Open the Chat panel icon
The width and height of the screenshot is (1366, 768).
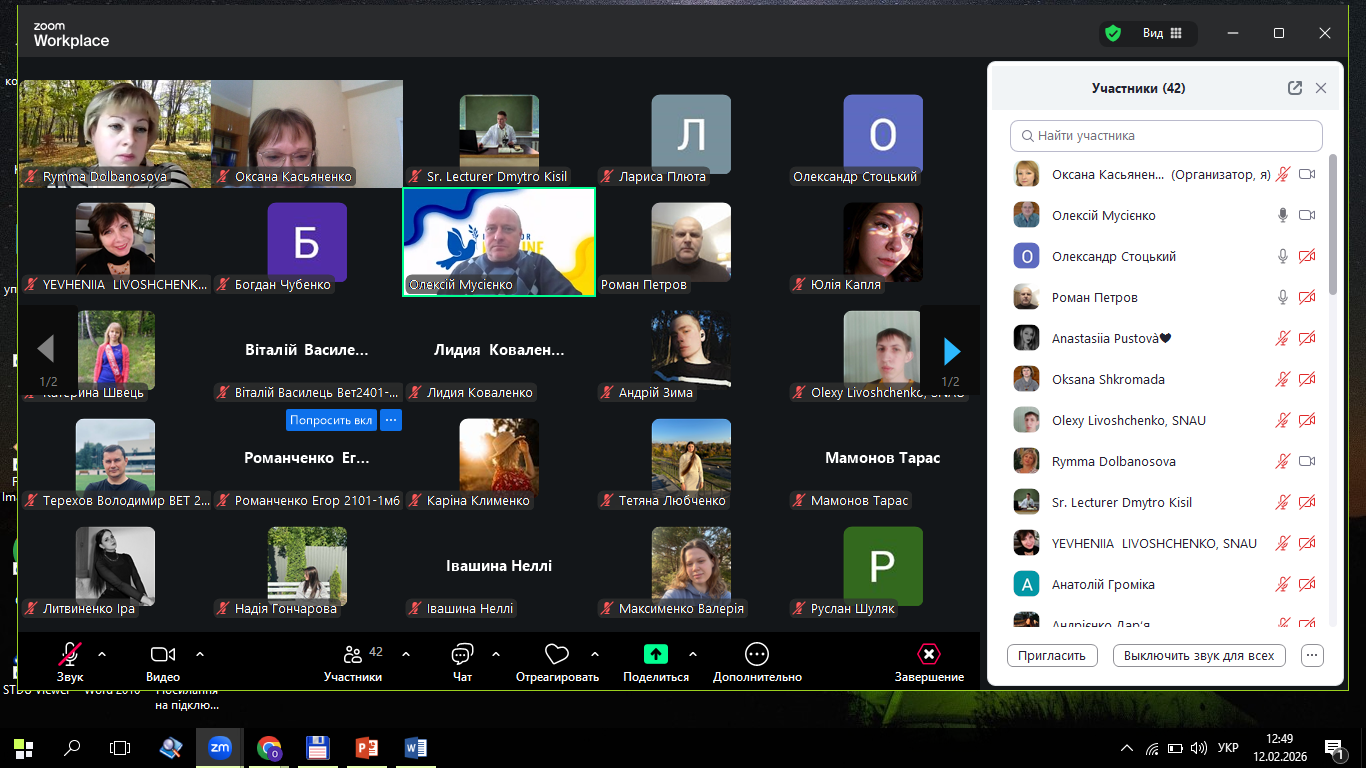point(462,655)
